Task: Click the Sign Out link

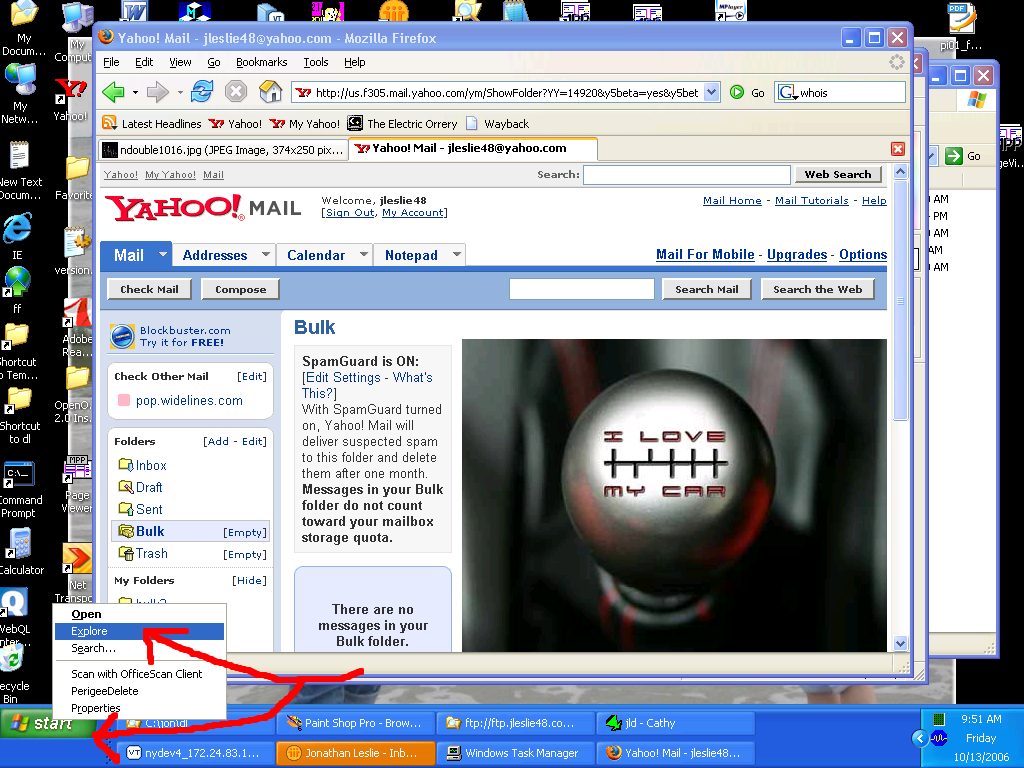Action: 349,213
